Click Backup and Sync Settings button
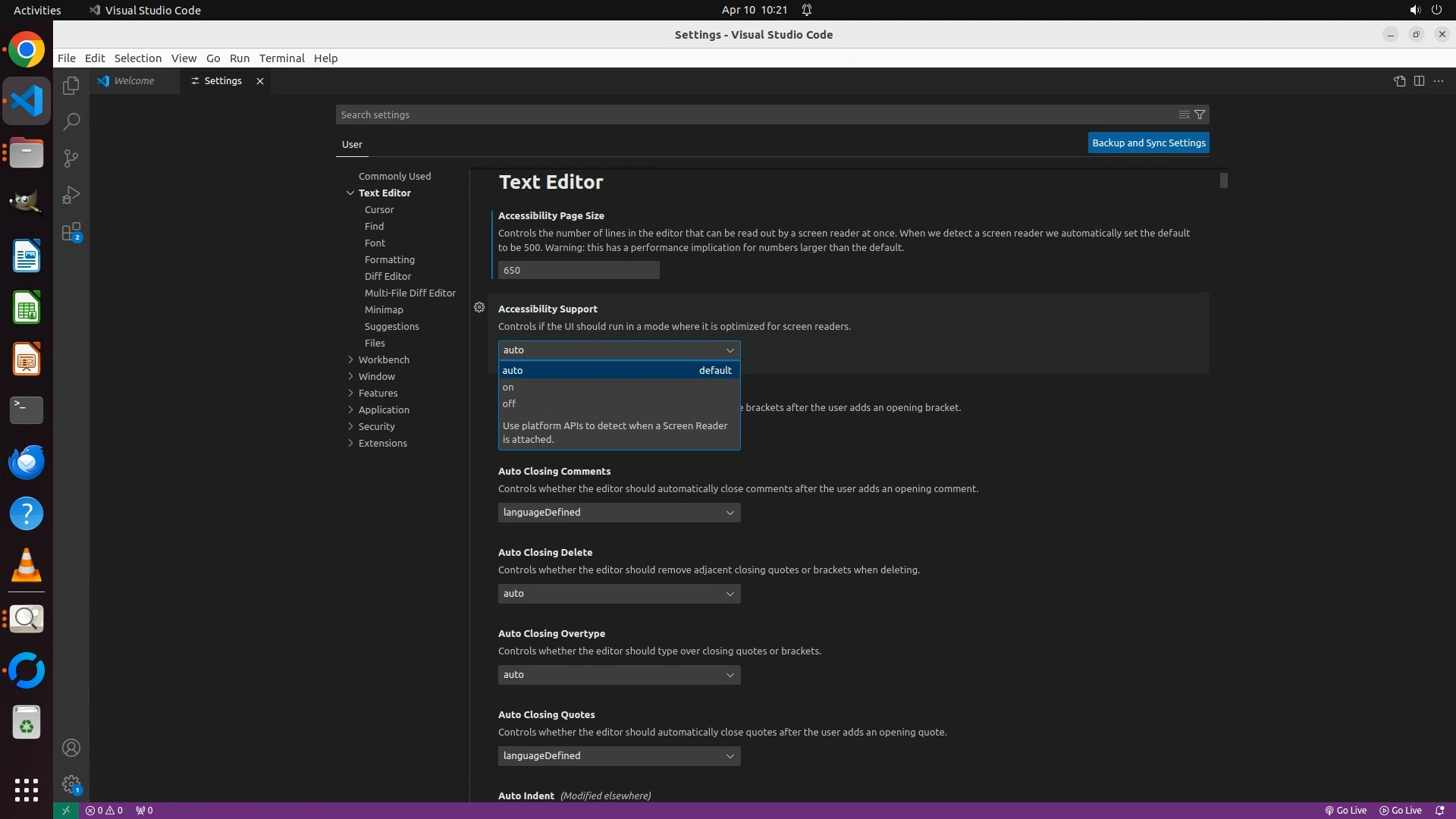This screenshot has height=819, width=1456. (x=1148, y=143)
